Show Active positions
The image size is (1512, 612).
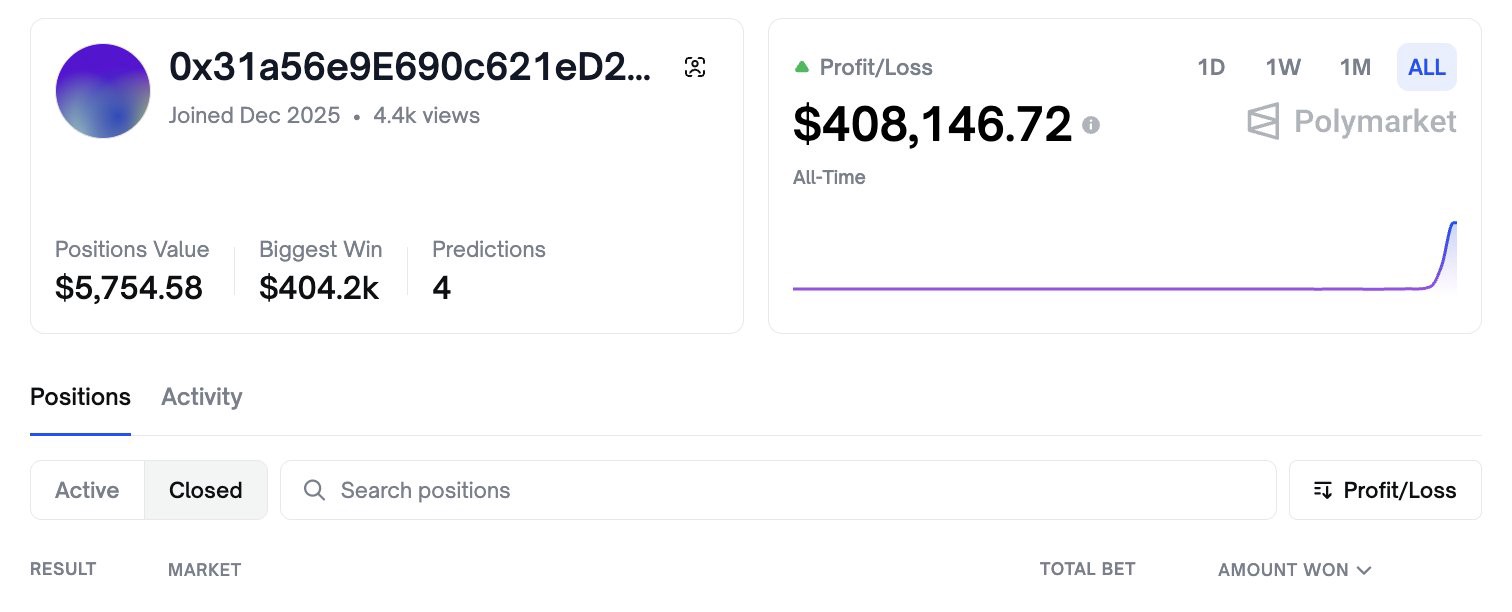tap(87, 490)
